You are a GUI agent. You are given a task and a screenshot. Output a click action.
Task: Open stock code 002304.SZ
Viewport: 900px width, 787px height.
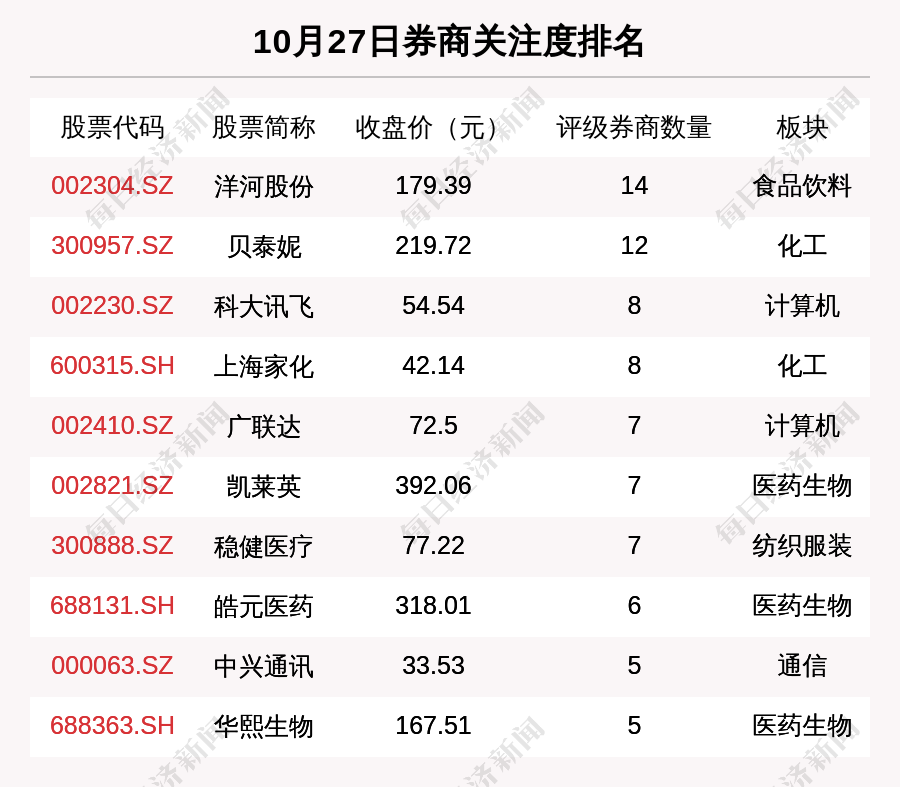[x=112, y=186]
